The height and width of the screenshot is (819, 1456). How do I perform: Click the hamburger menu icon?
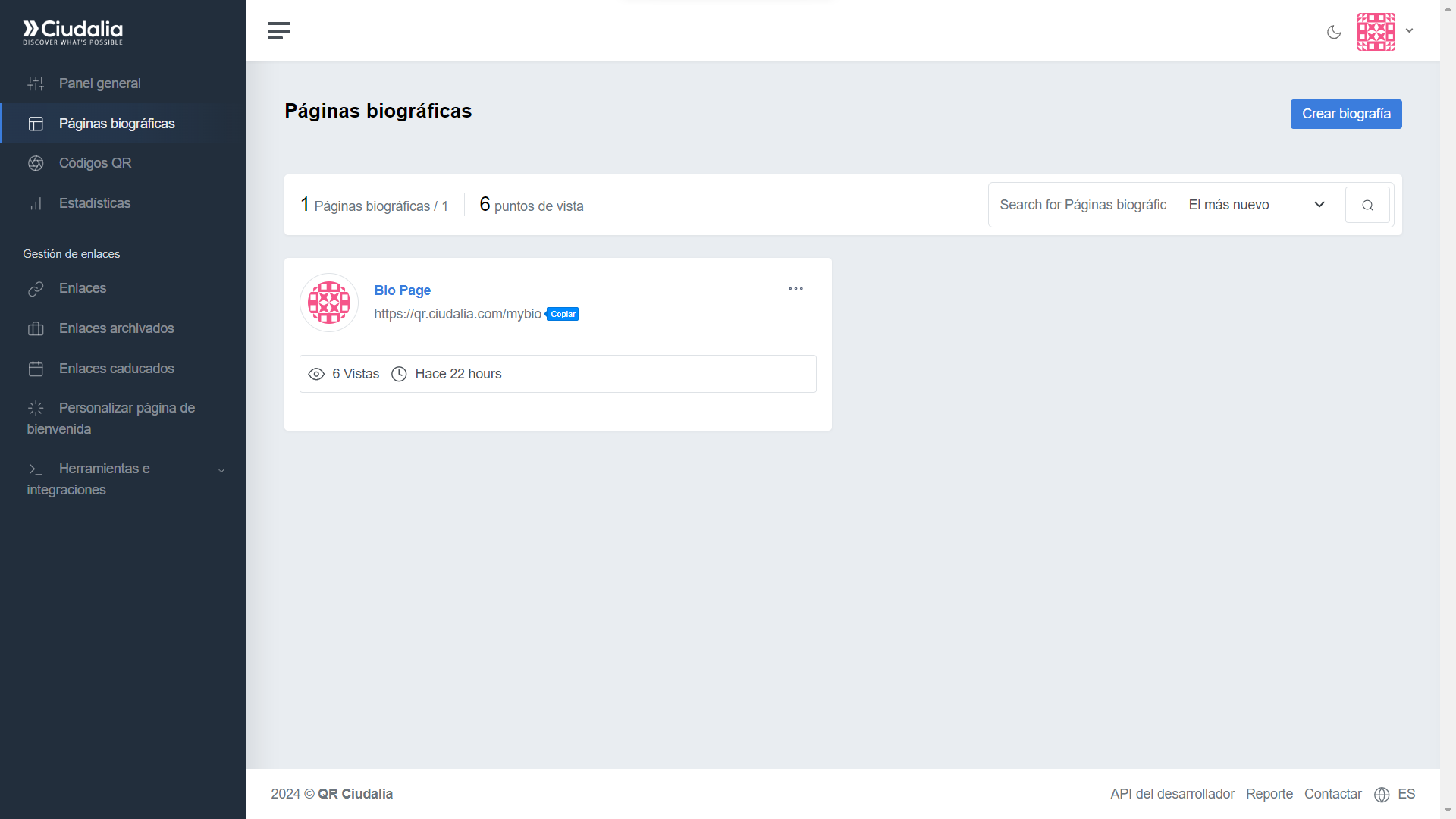pyautogui.click(x=279, y=31)
